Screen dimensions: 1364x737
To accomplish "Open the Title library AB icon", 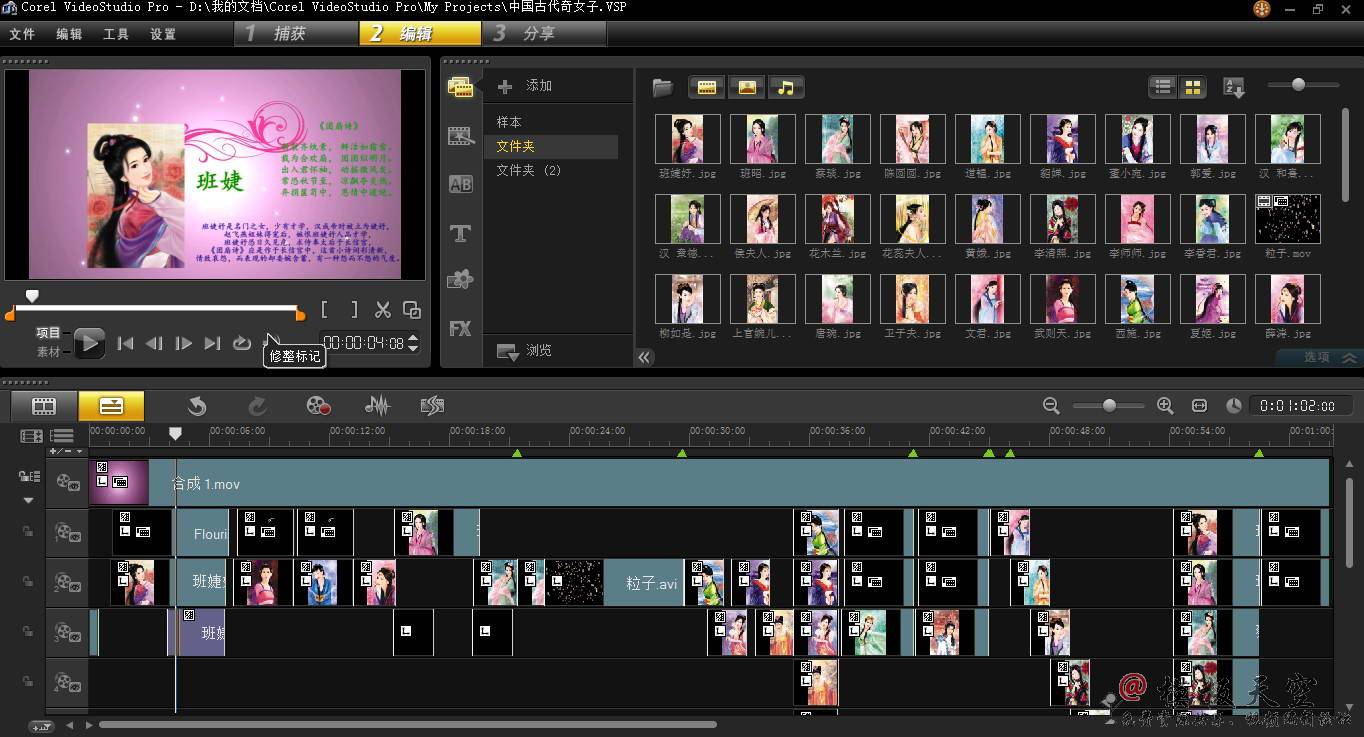I will (x=460, y=184).
